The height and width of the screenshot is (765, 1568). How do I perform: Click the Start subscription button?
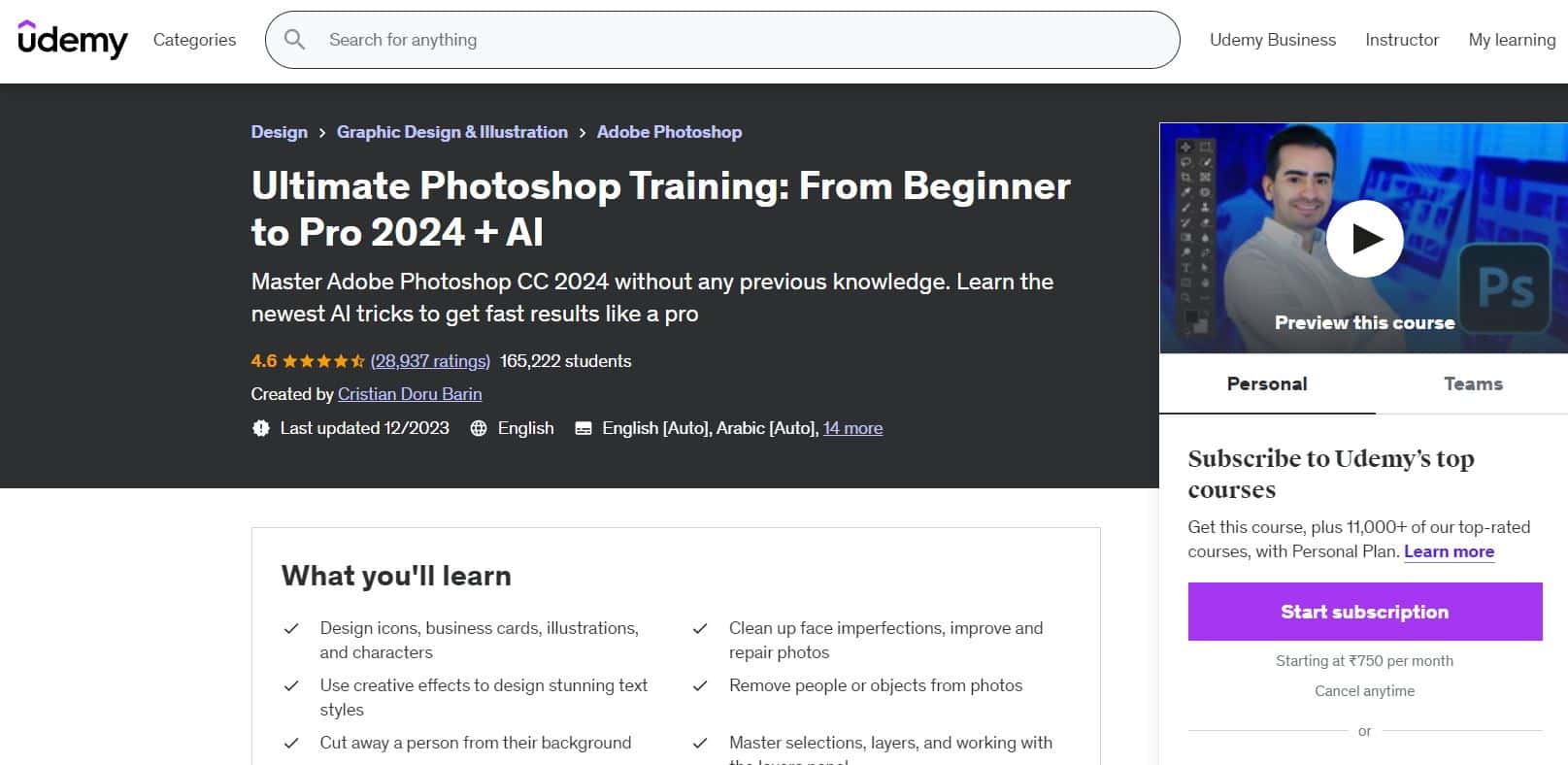(x=1365, y=612)
